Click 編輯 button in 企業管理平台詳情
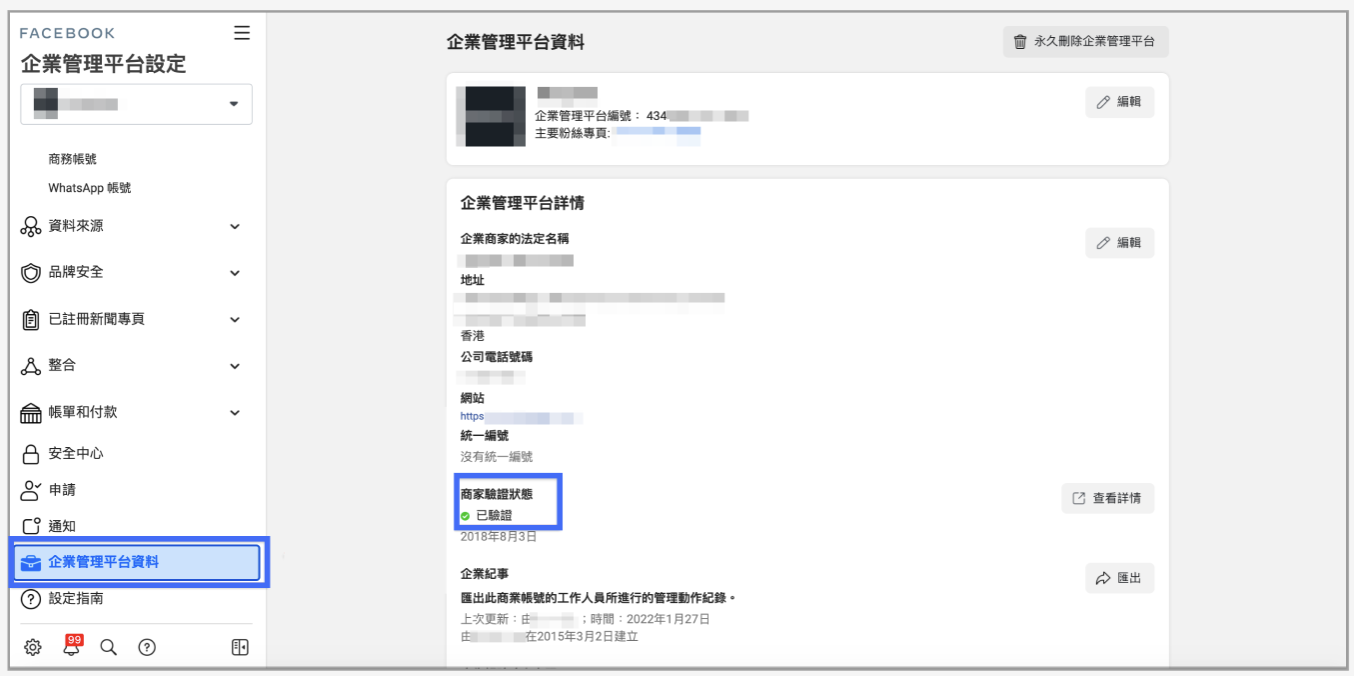 coord(1120,243)
